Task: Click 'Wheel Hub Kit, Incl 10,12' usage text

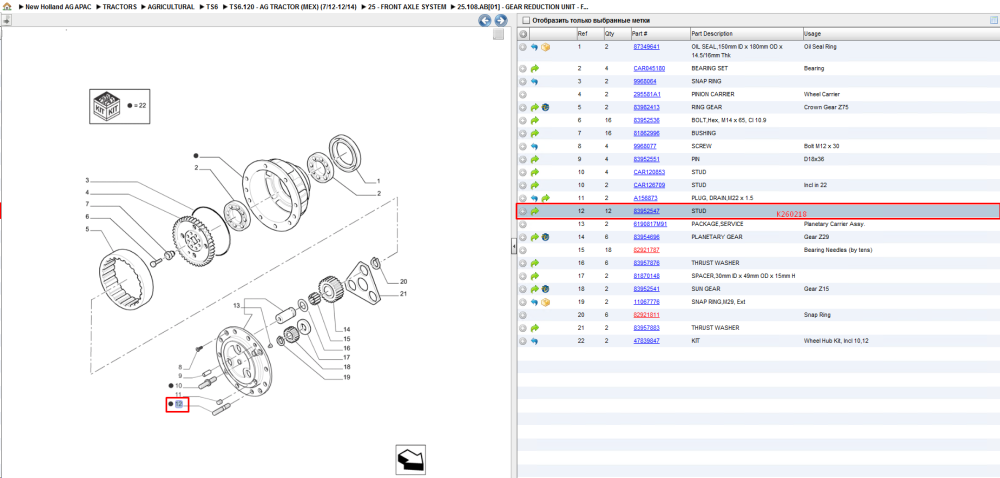Action: point(836,341)
